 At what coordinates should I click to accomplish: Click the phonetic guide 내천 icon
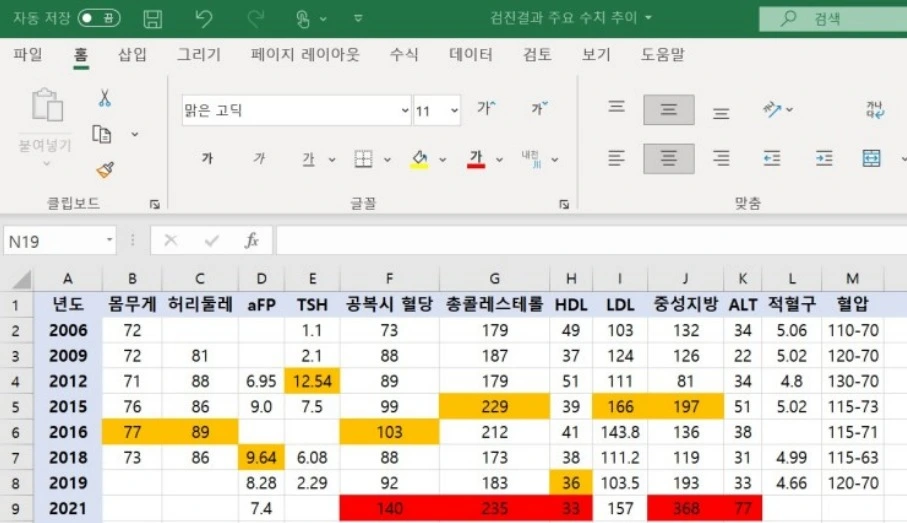(530, 159)
